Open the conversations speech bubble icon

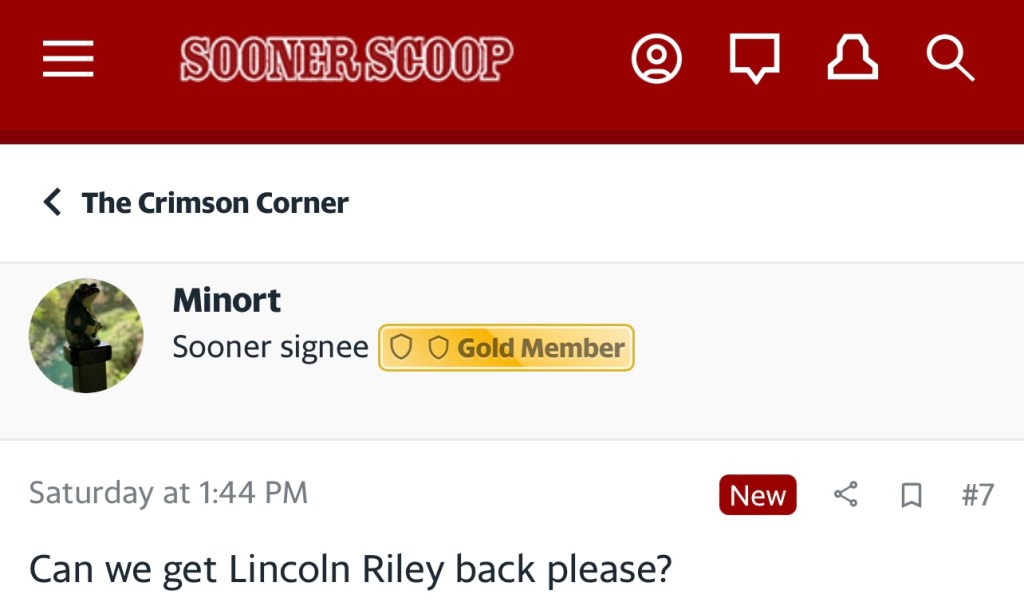pyautogui.click(x=754, y=60)
